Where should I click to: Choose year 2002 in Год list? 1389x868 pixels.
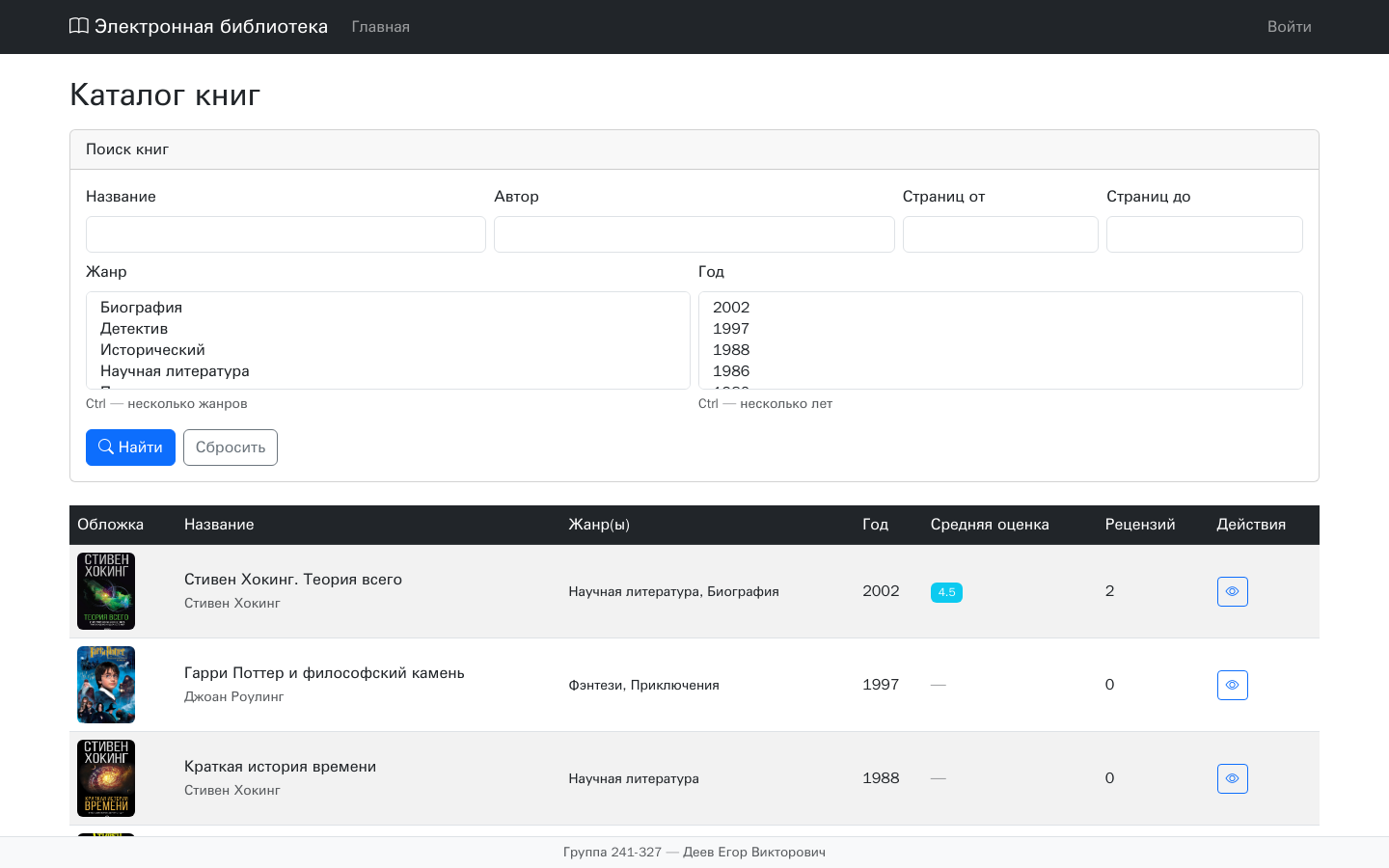point(1000,308)
